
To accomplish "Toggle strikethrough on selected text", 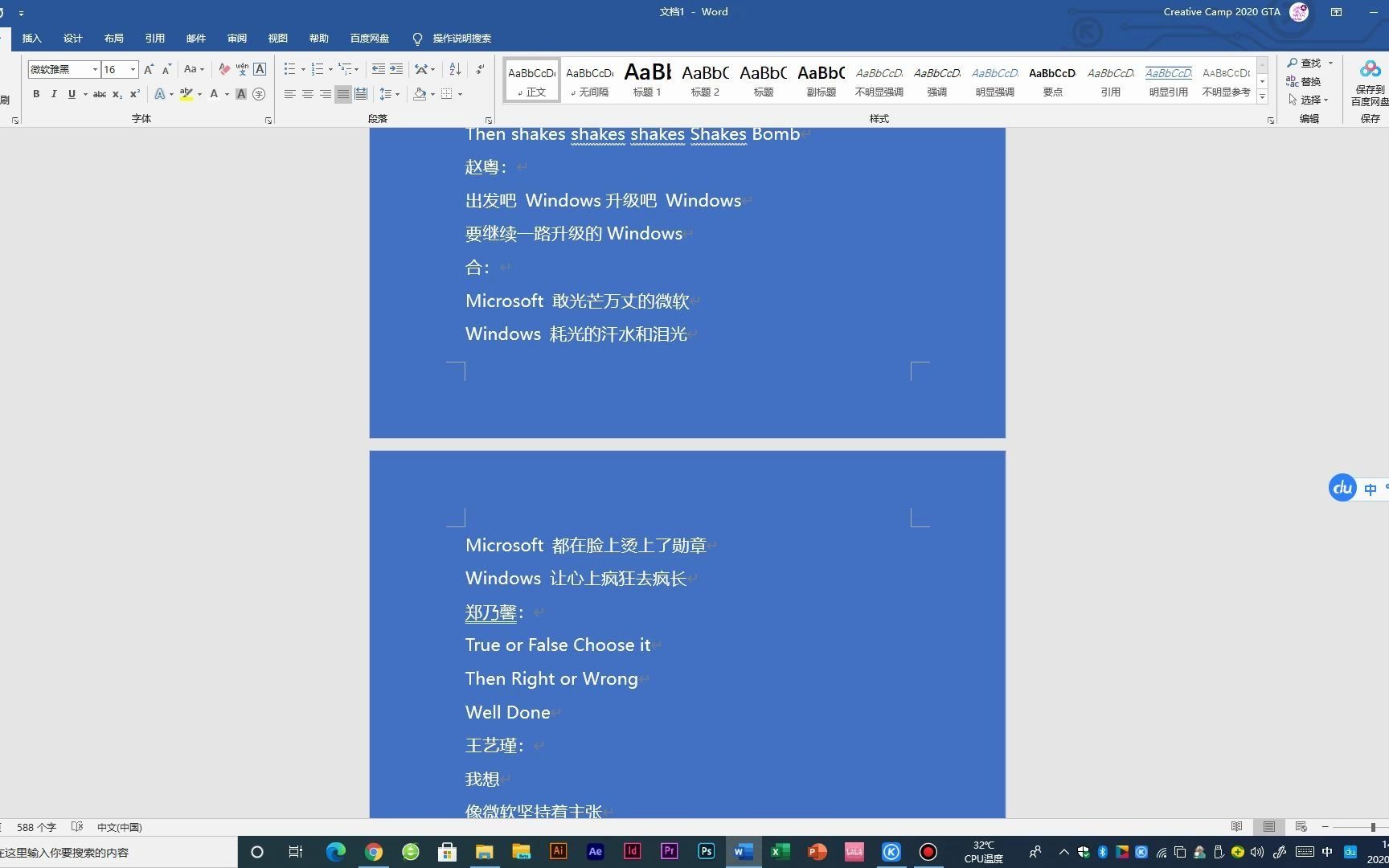I will 100,94.
